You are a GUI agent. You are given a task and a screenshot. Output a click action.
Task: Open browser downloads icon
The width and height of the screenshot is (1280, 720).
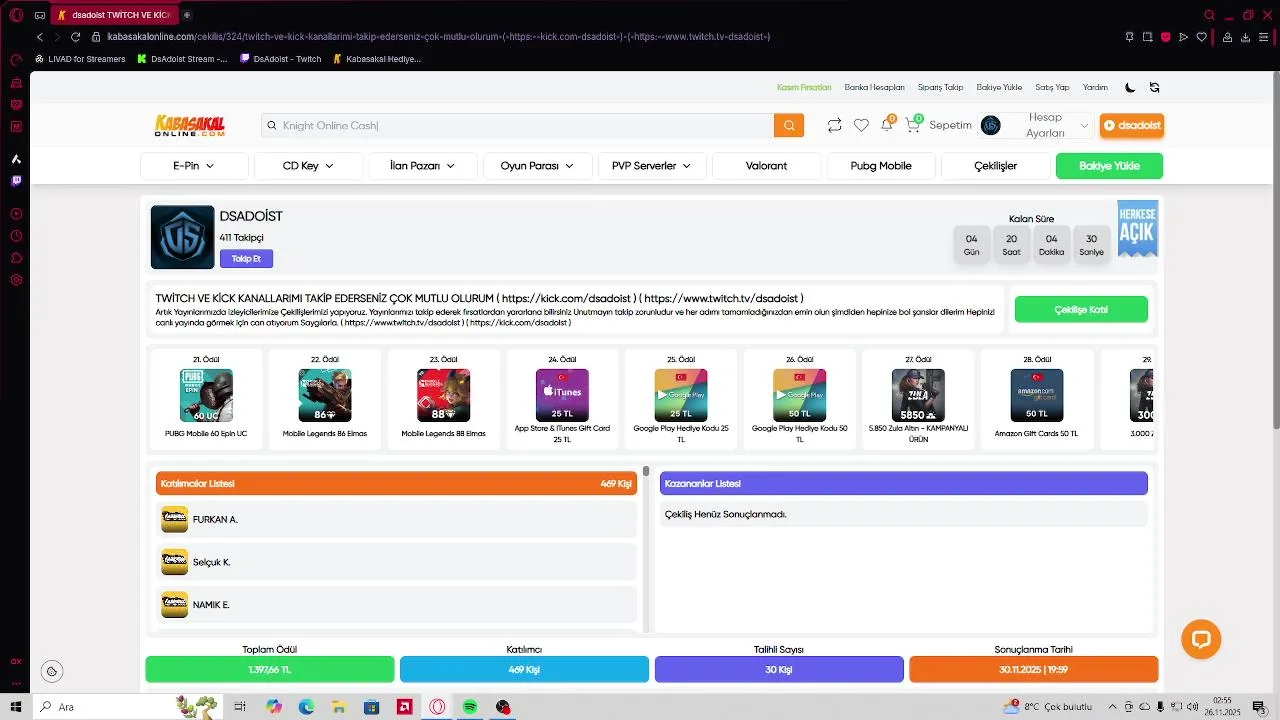pos(1246,37)
